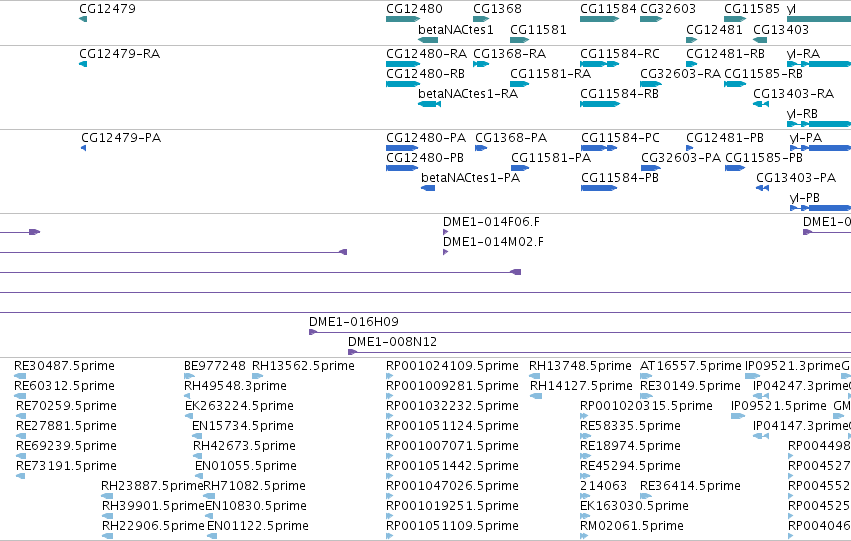851x541 pixels.
Task: Open the CG12481 gene label
Action: 714,29
